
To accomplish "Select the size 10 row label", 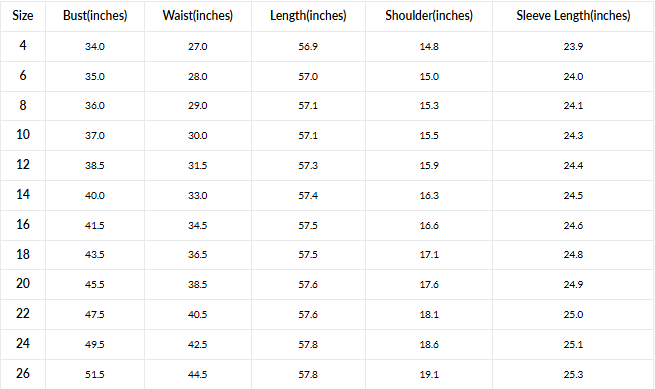I will (23, 135).
